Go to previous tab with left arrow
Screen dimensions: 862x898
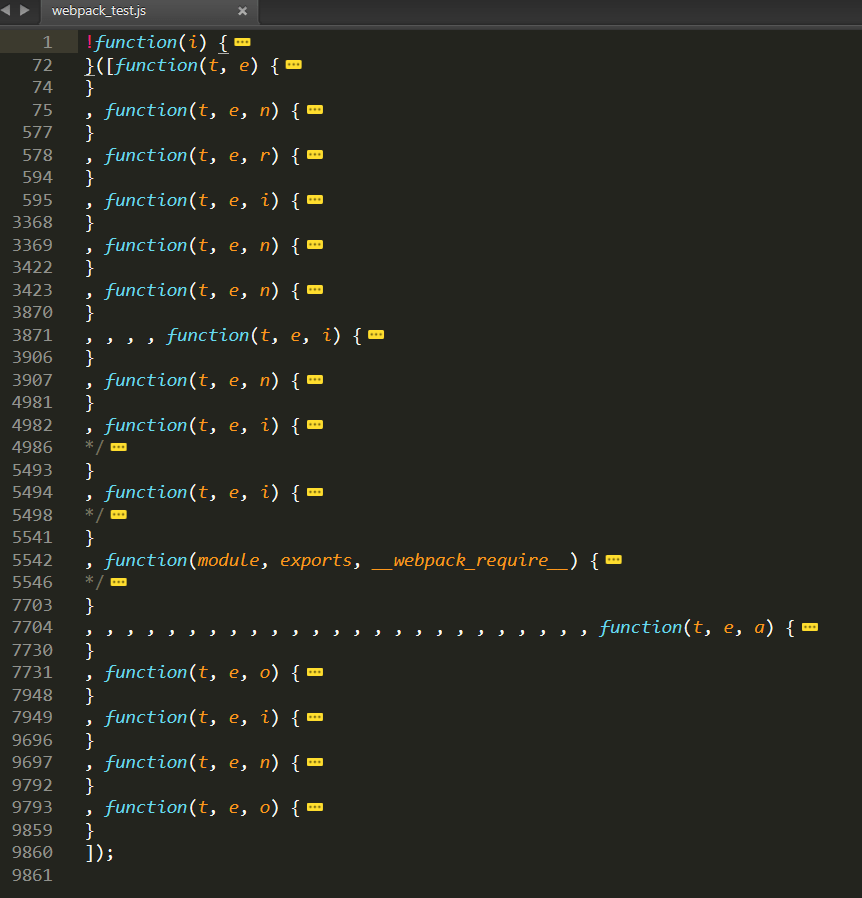pyautogui.click(x=6, y=10)
